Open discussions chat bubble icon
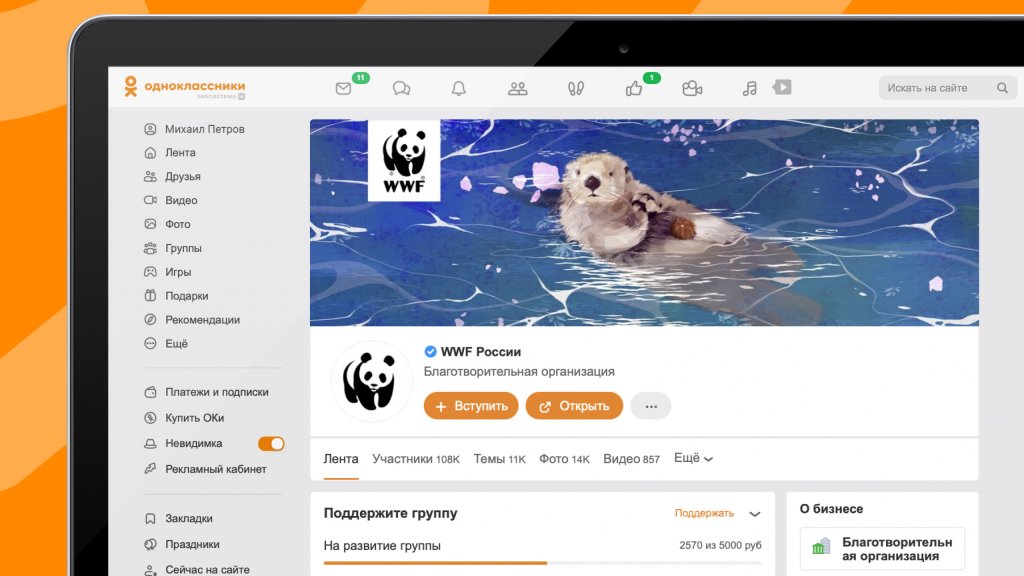 coord(401,88)
